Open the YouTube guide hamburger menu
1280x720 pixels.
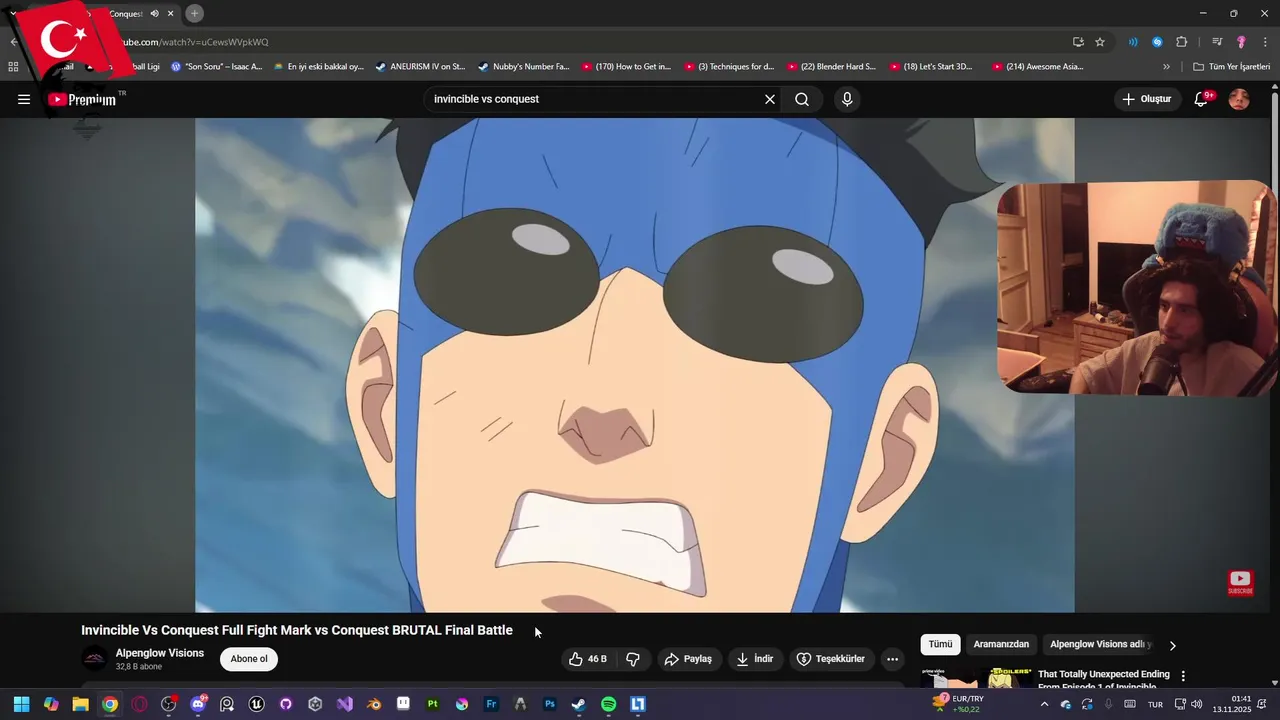24,99
